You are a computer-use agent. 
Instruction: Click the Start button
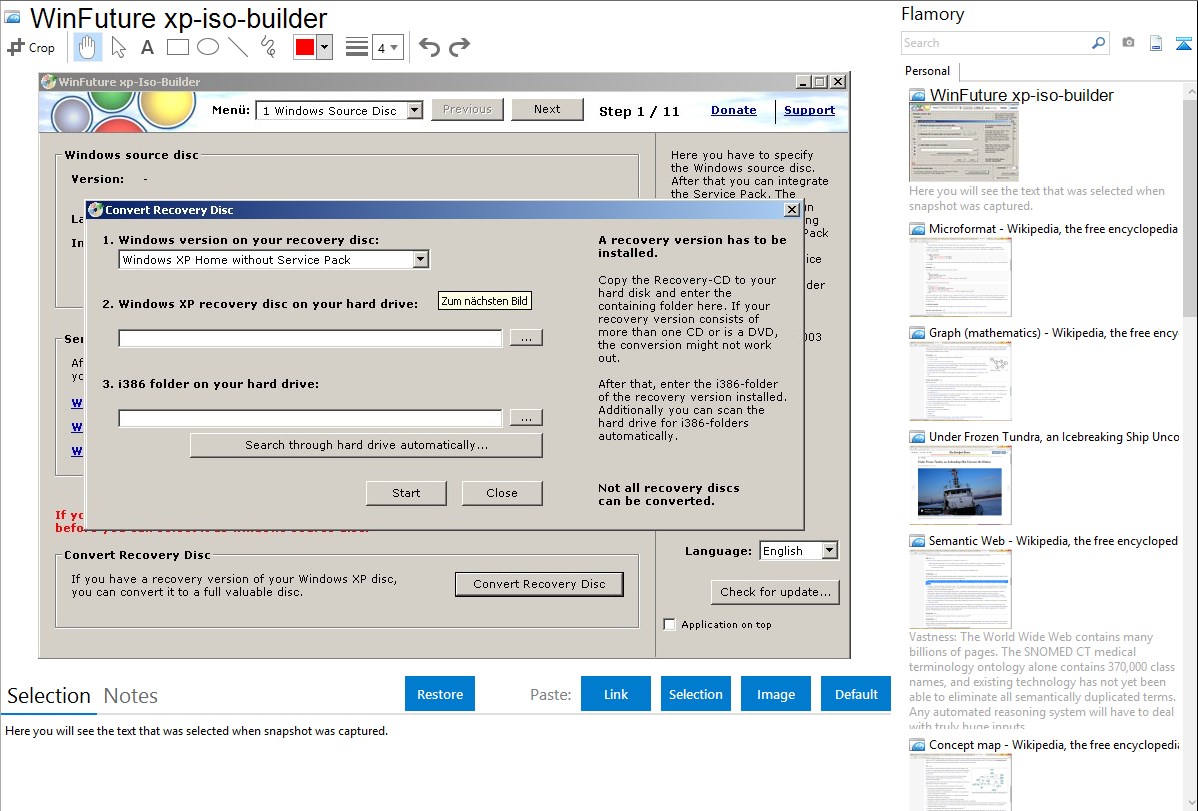[x=406, y=493]
